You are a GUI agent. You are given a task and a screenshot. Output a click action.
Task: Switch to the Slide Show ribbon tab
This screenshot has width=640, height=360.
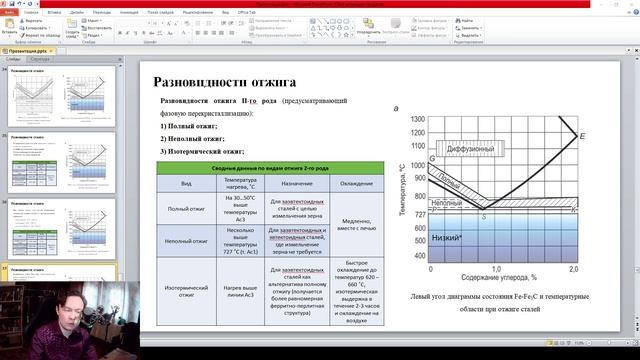tap(160, 13)
